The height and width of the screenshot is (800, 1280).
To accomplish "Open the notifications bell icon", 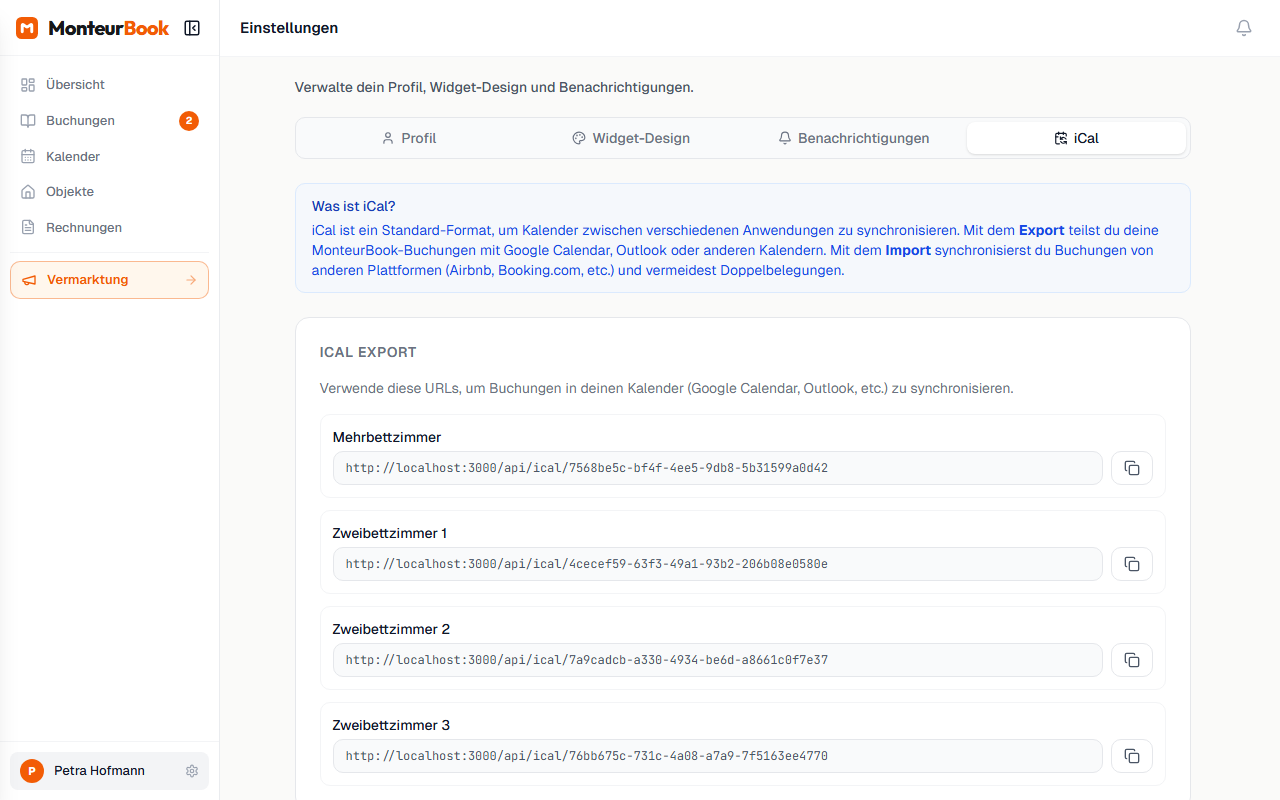I will point(1243,28).
